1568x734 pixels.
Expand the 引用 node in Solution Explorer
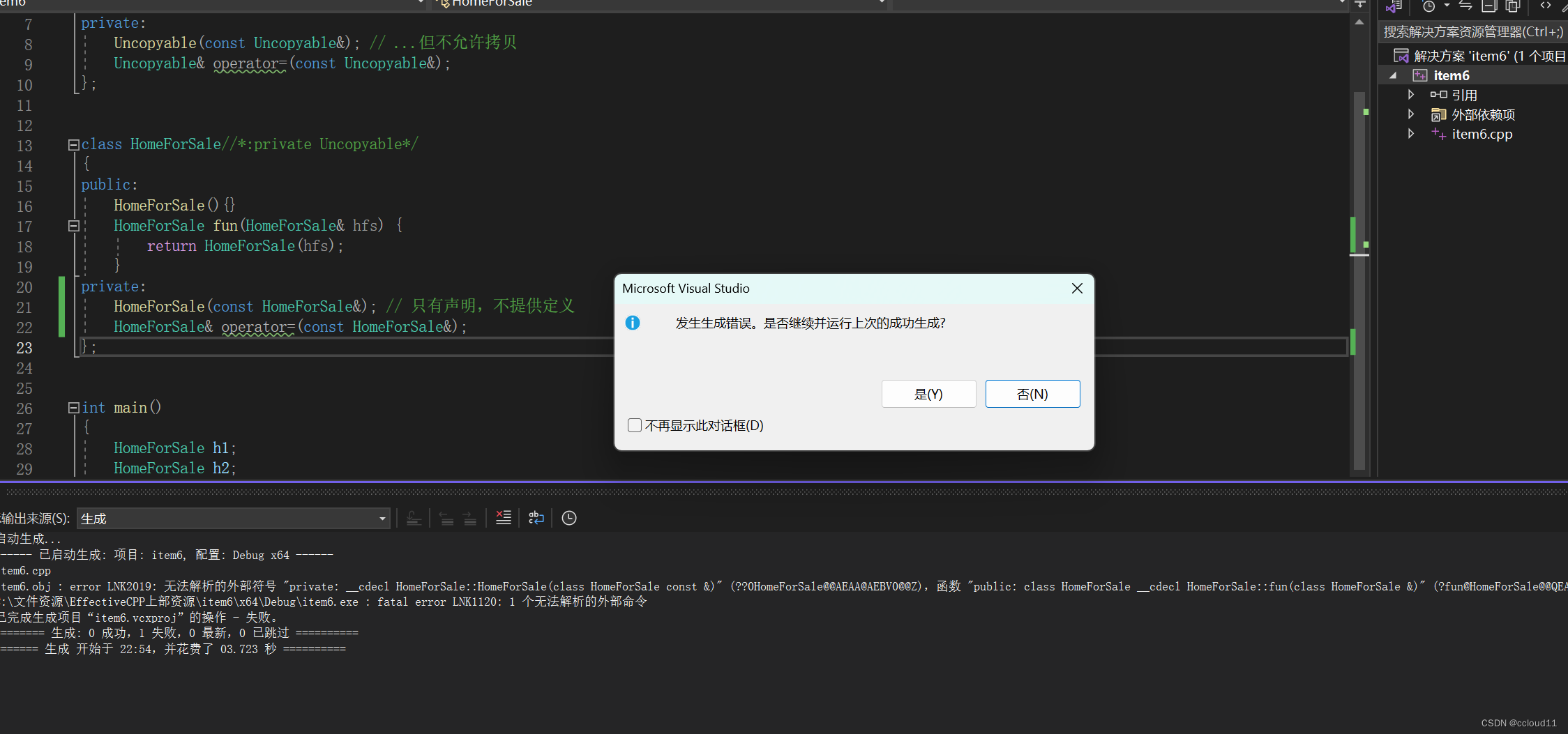click(1410, 95)
